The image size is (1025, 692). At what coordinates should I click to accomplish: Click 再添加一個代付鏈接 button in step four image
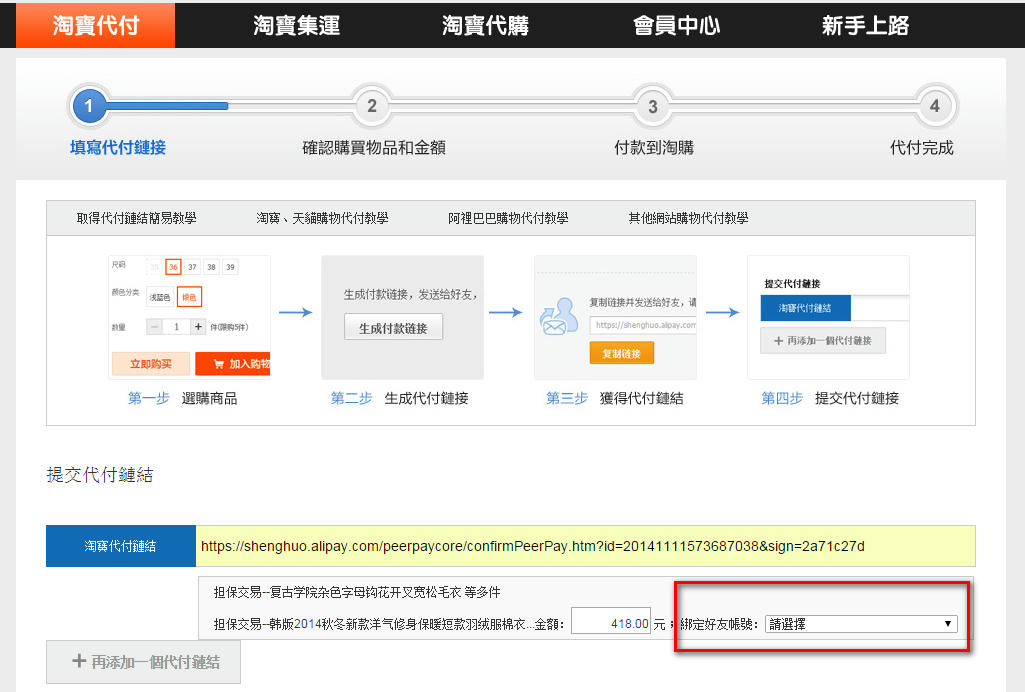tap(823, 340)
